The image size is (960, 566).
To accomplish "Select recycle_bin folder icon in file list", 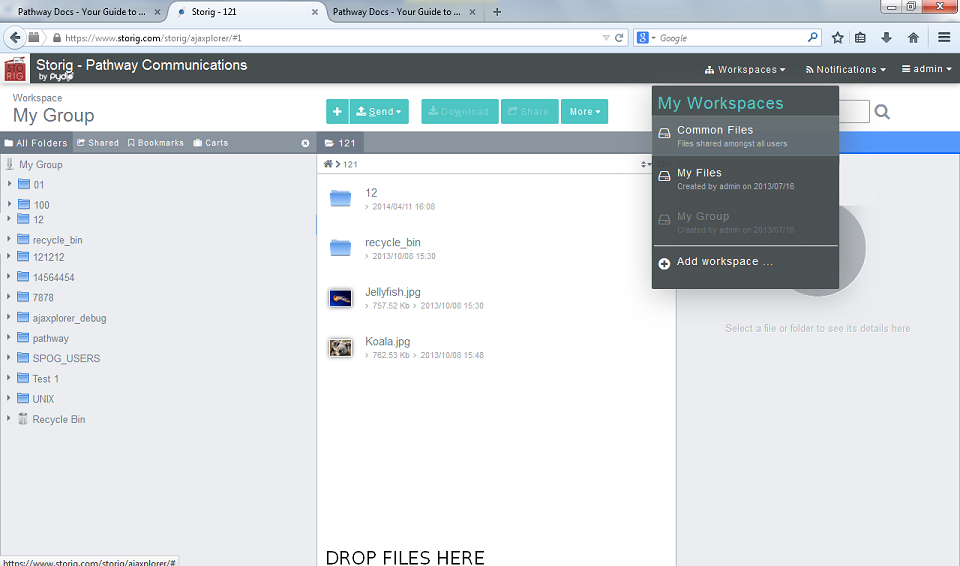I will (340, 247).
